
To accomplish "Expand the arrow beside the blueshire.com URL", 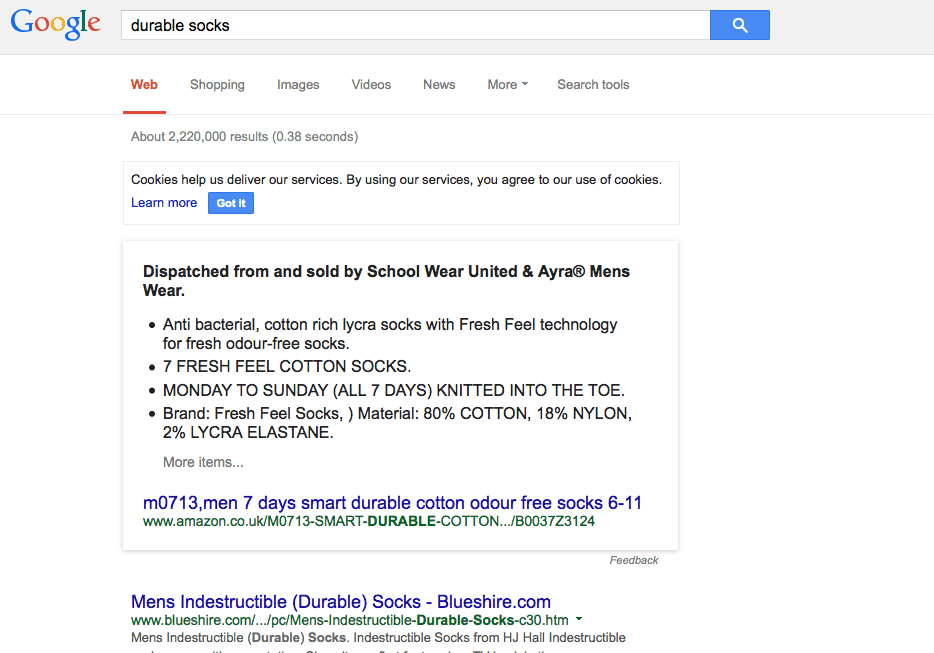I will [579, 620].
